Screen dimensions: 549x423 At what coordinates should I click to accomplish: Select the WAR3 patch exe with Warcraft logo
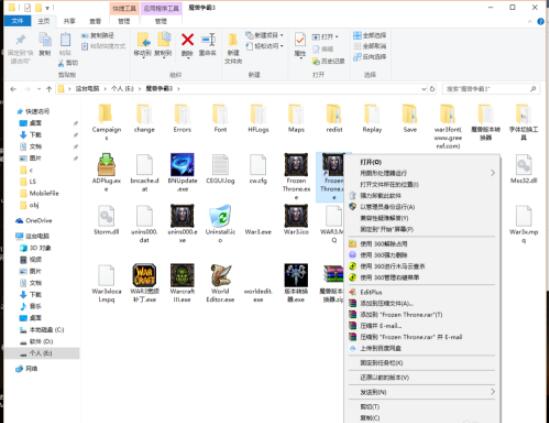(x=144, y=275)
